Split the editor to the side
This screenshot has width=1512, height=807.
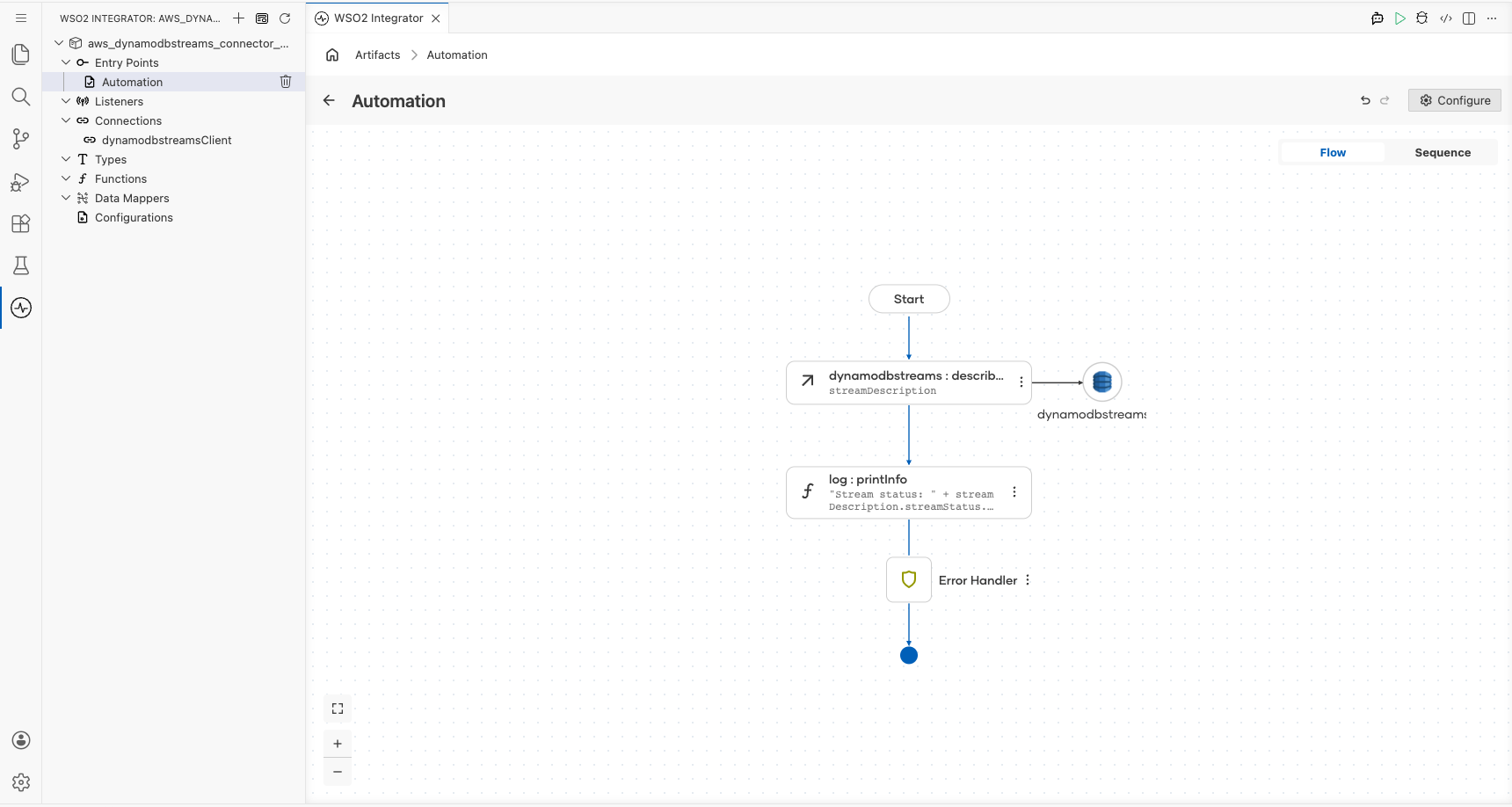(1469, 18)
